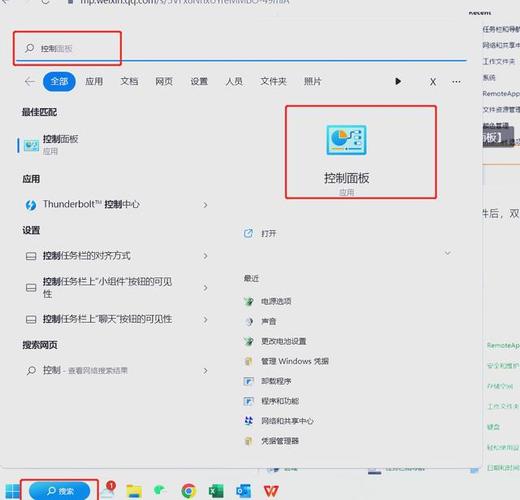520x500 pixels.
Task: Expand Thunderbolt 控制中心 result chevron
Action: click(205, 205)
